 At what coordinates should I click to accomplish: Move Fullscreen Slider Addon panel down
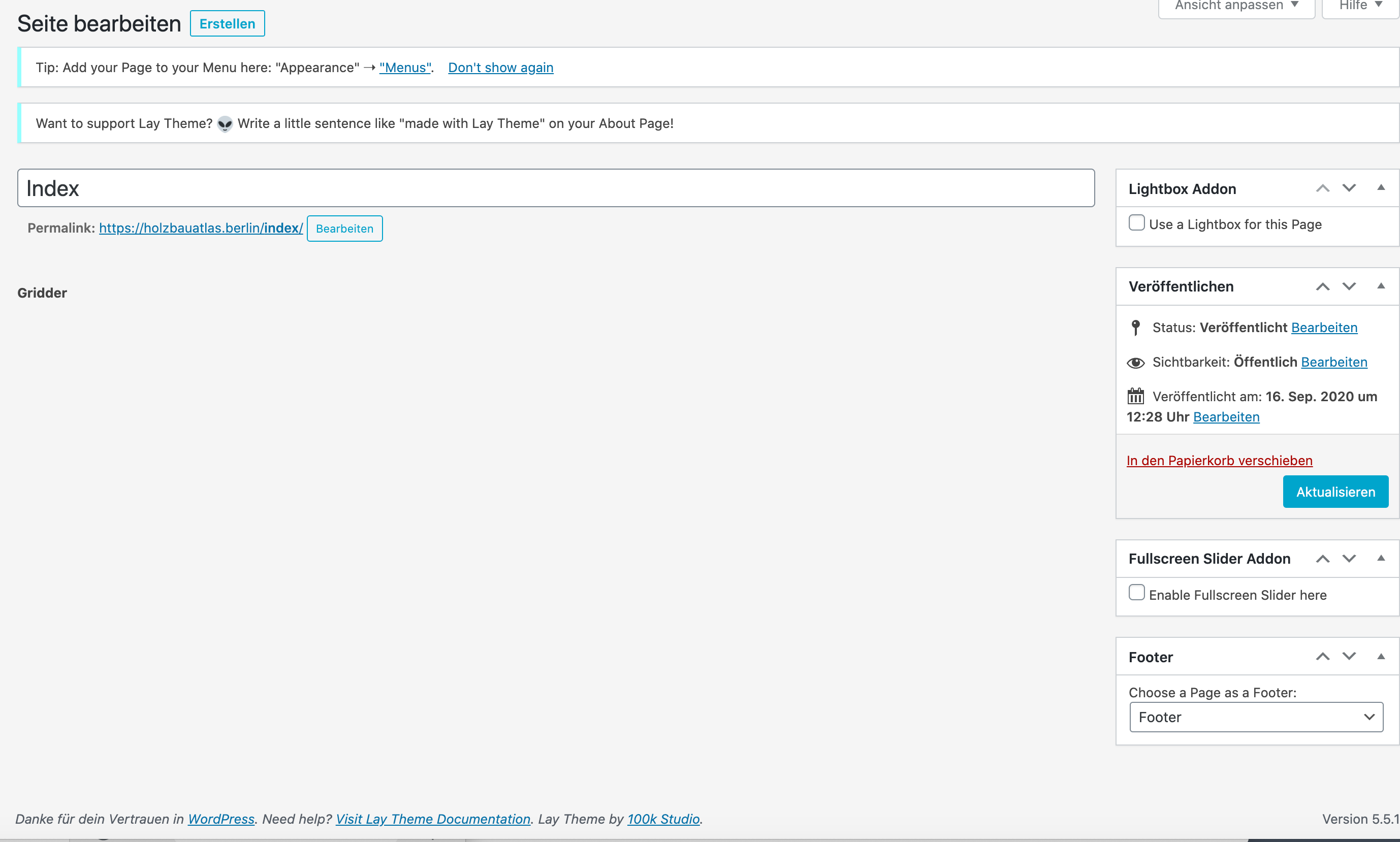click(1349, 559)
